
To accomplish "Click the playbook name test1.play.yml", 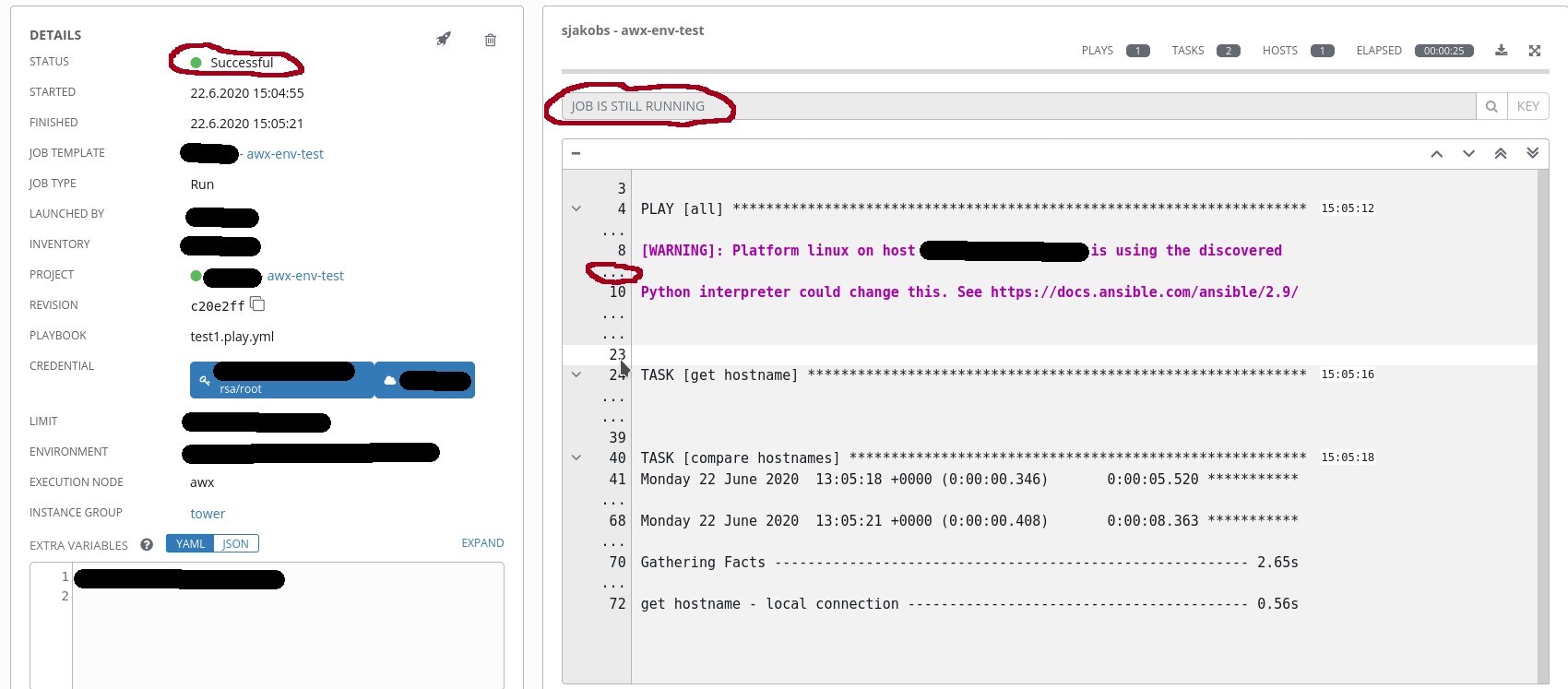I will 232,337.
